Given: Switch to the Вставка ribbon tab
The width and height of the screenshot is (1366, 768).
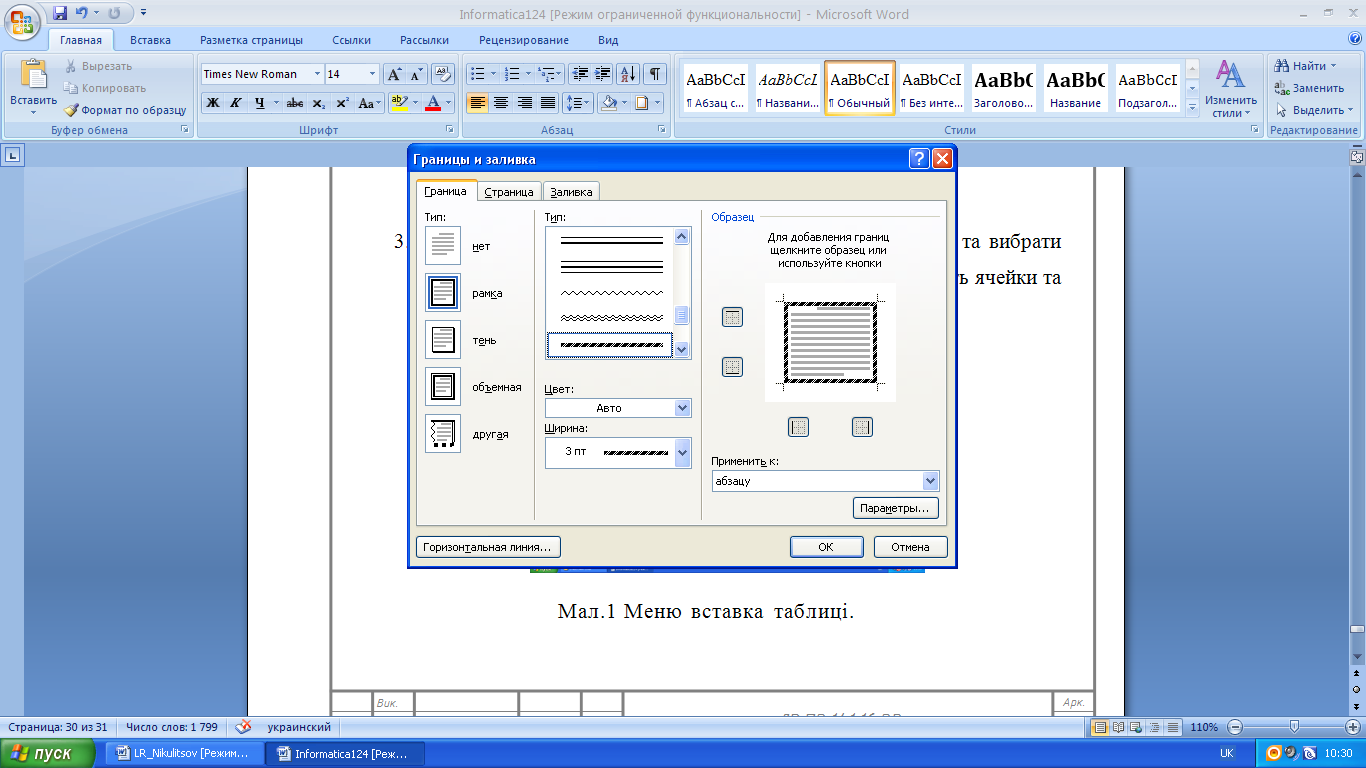Looking at the screenshot, I should pos(150,40).
